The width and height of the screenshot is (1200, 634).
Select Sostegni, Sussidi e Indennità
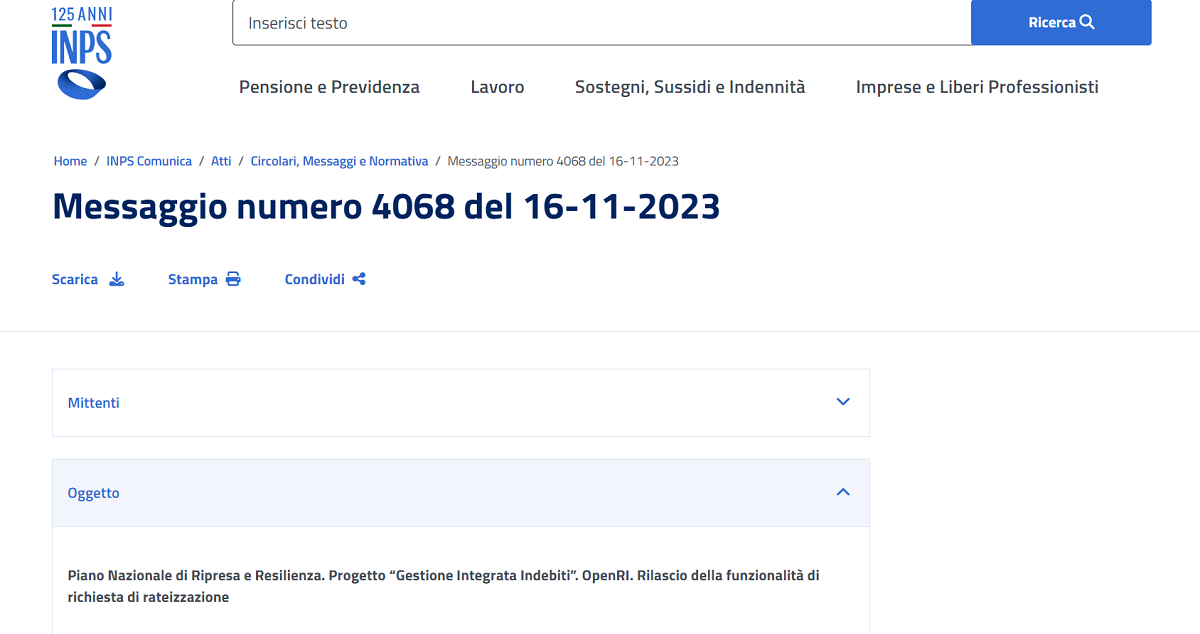pyautogui.click(x=689, y=87)
